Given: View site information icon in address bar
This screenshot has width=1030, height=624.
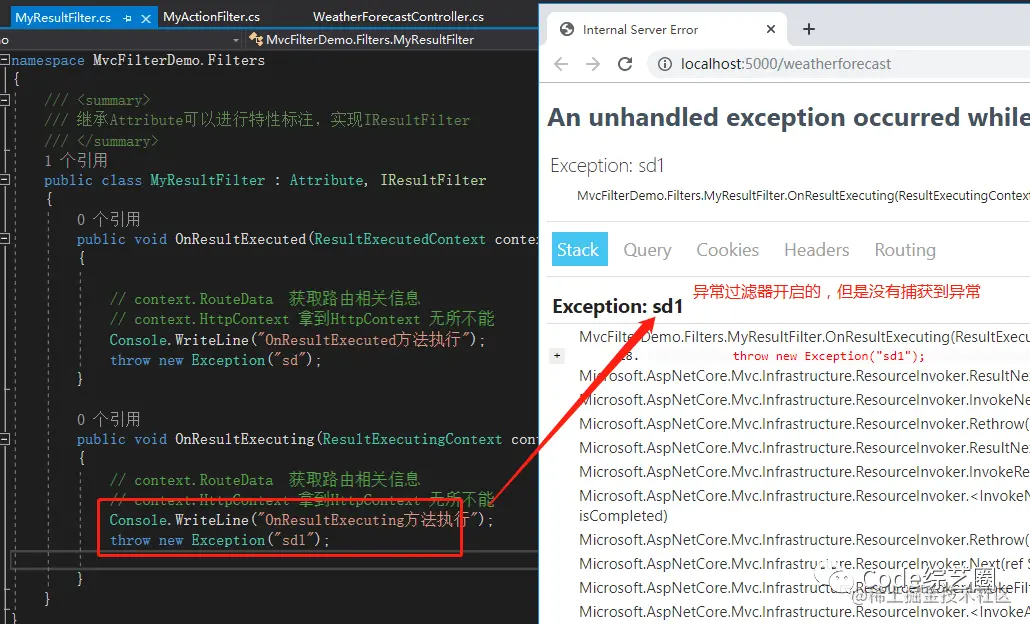Looking at the screenshot, I should point(665,64).
